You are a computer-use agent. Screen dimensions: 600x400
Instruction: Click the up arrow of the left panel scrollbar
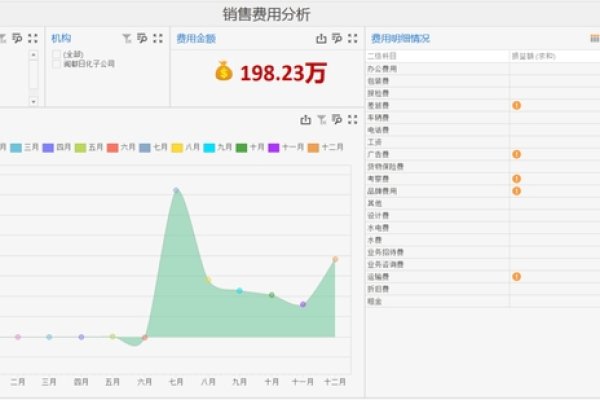point(33,55)
